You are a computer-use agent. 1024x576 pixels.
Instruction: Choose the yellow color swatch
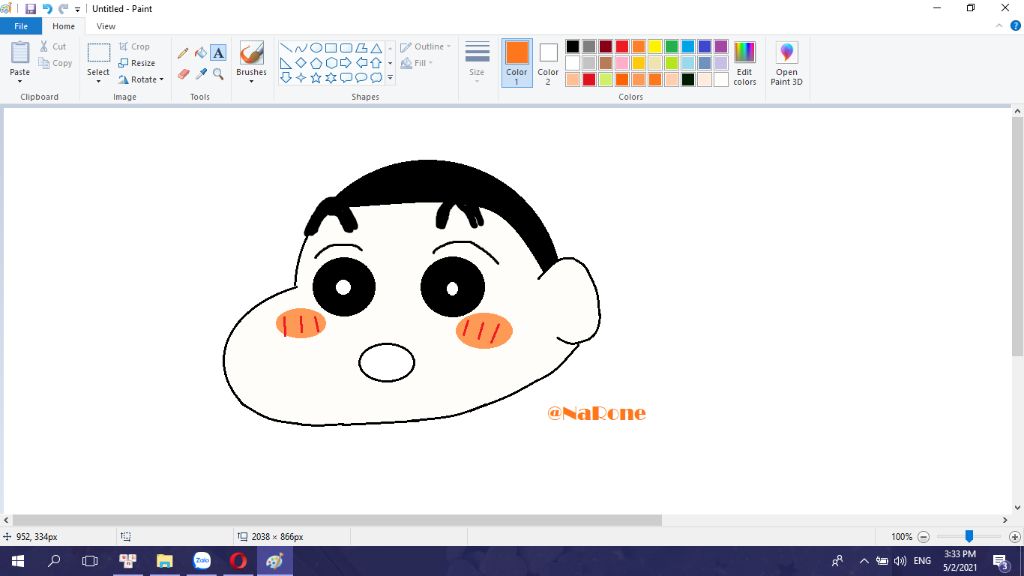pos(655,46)
